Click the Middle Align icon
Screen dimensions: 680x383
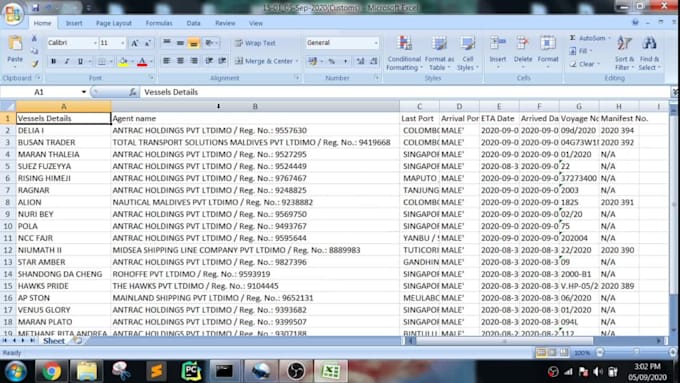pos(180,43)
